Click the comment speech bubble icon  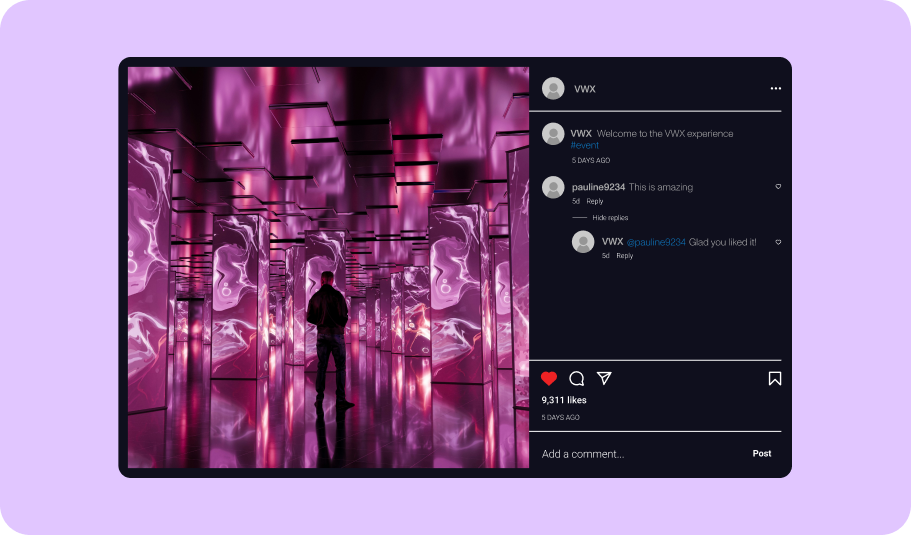pos(576,378)
